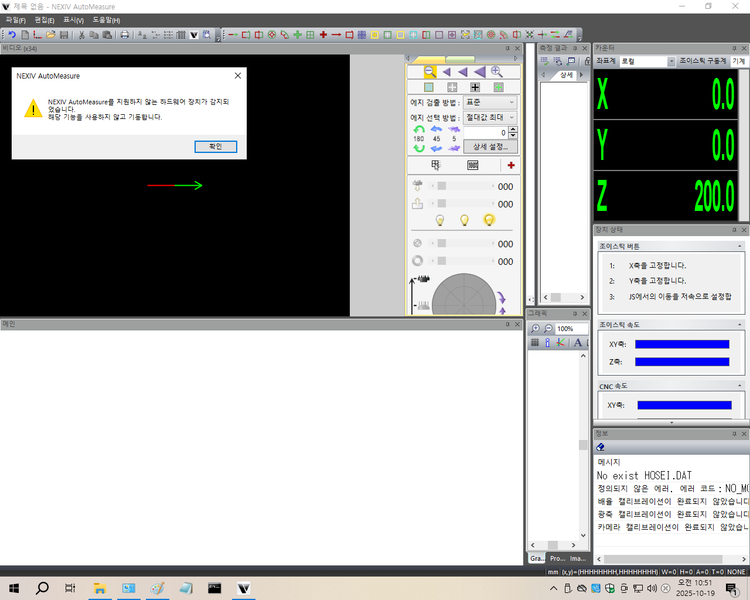Click the zoom in magnifier icon

coord(496,71)
